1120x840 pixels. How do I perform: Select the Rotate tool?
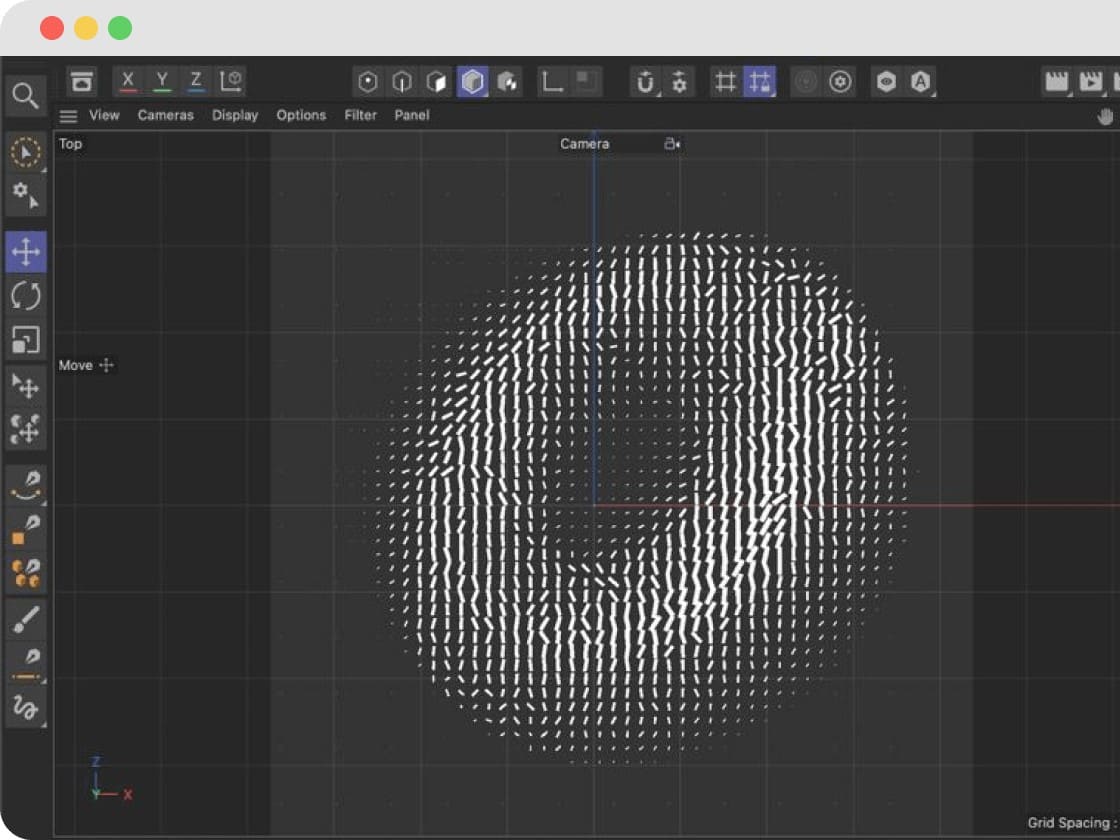26,296
